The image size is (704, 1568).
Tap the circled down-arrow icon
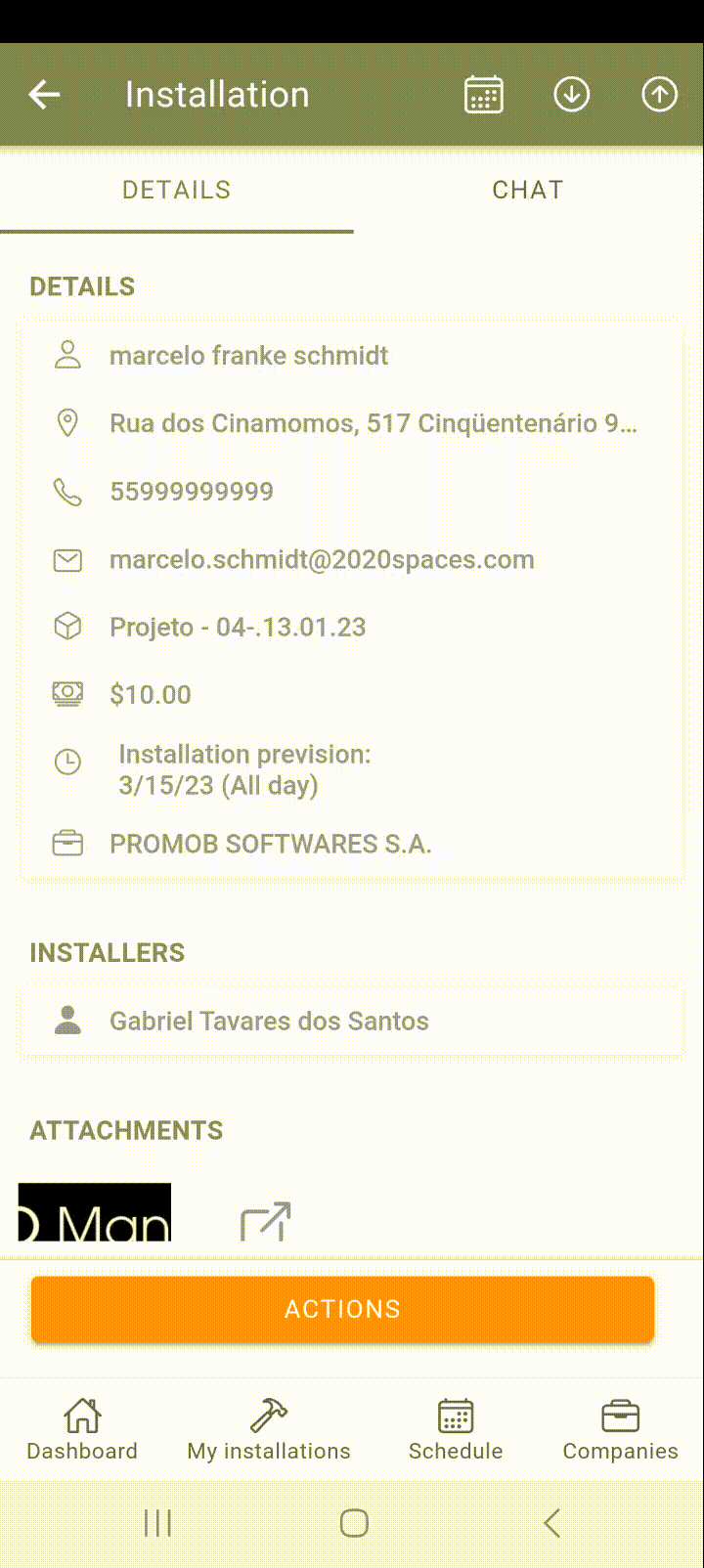click(x=572, y=95)
